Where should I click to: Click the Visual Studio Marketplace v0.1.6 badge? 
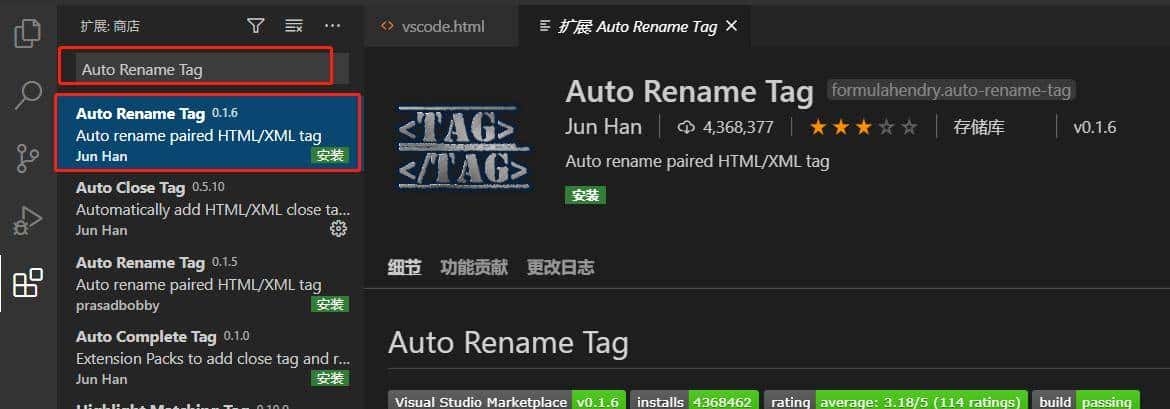[x=507, y=402]
